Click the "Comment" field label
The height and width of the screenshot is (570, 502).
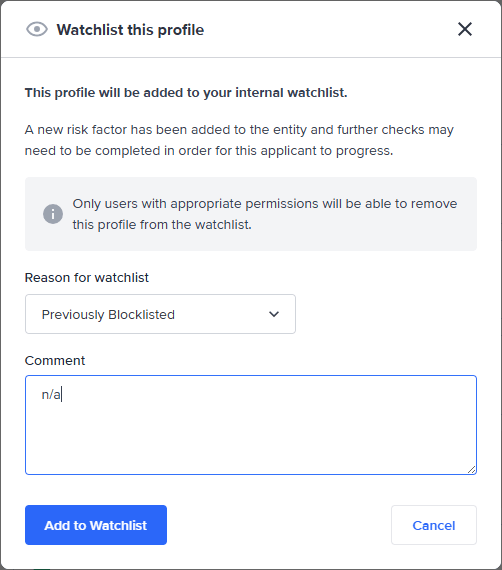(55, 361)
